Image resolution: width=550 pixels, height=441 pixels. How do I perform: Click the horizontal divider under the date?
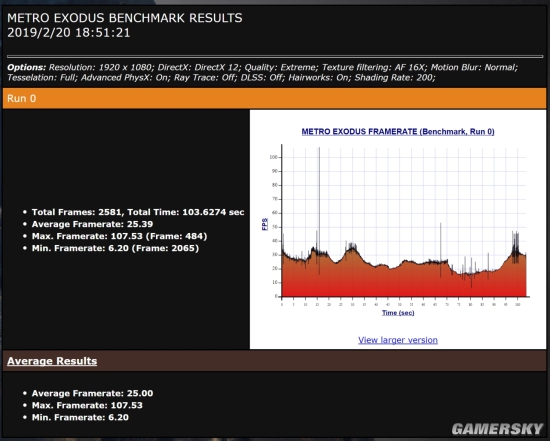click(275, 56)
